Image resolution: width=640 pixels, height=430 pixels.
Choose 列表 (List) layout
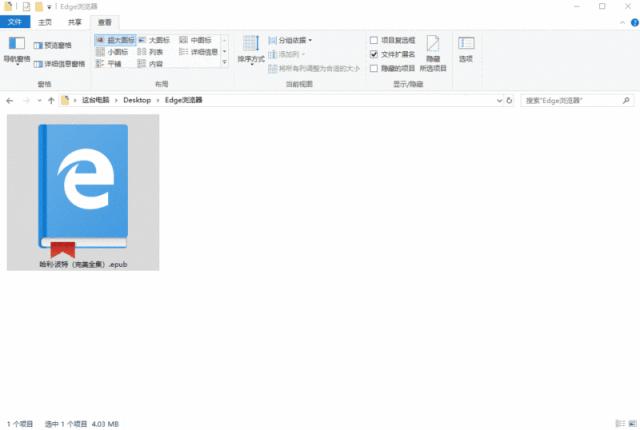pos(150,52)
